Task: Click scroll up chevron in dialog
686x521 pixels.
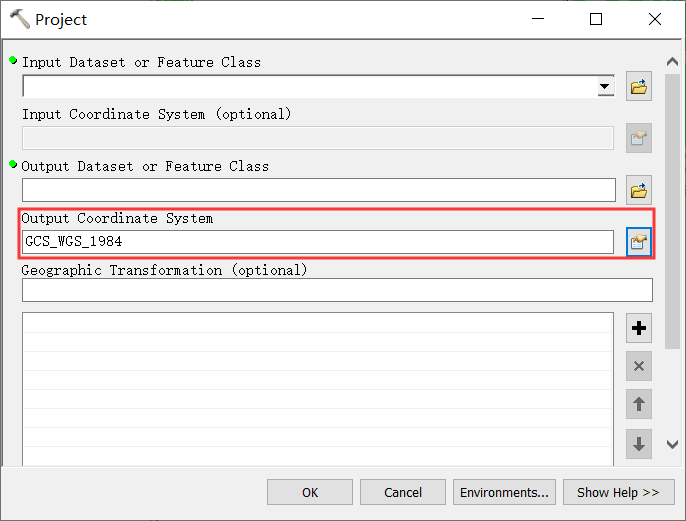Action: tap(672, 62)
